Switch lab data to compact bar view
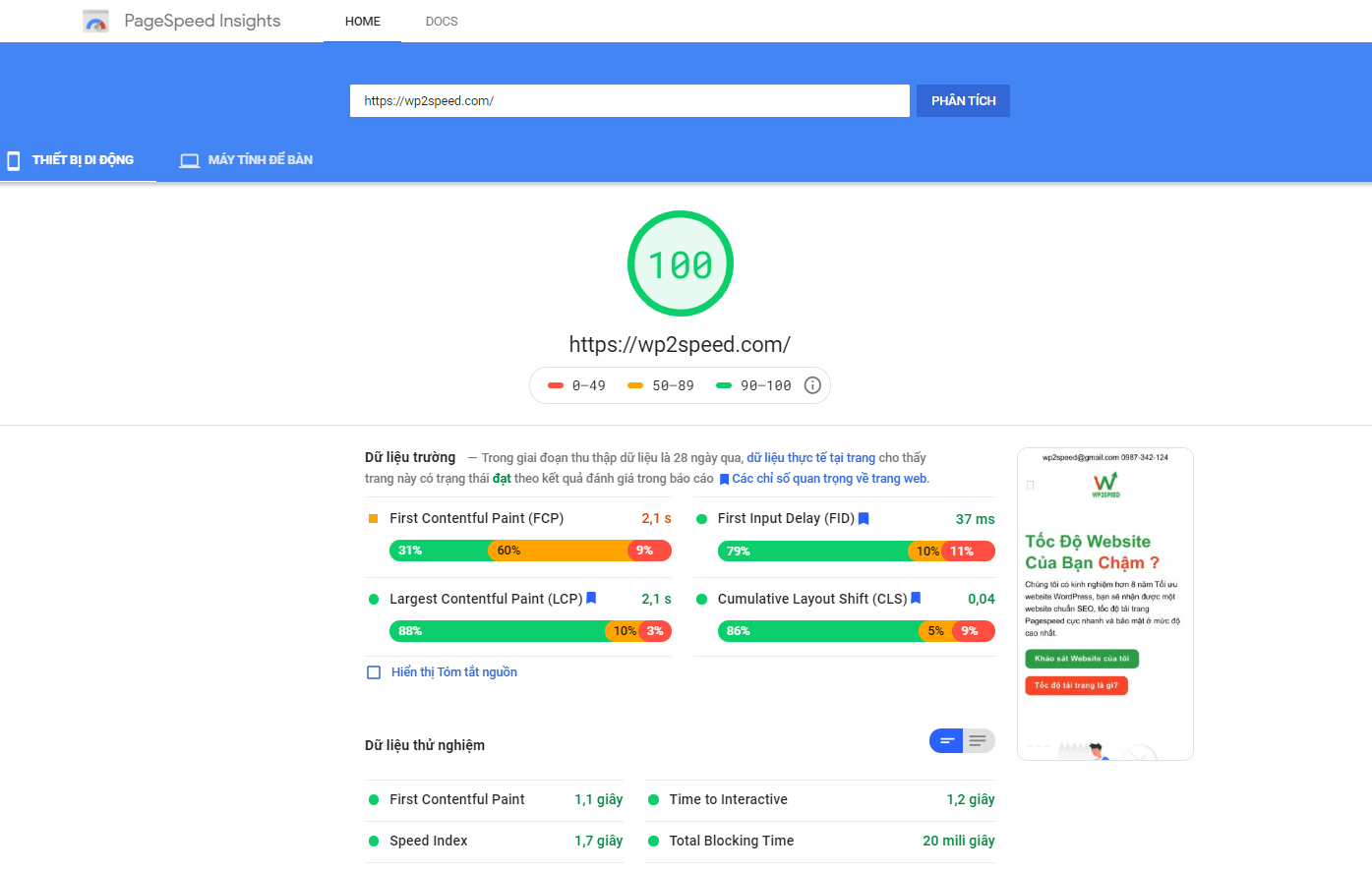The height and width of the screenshot is (872, 1372). coord(946,741)
